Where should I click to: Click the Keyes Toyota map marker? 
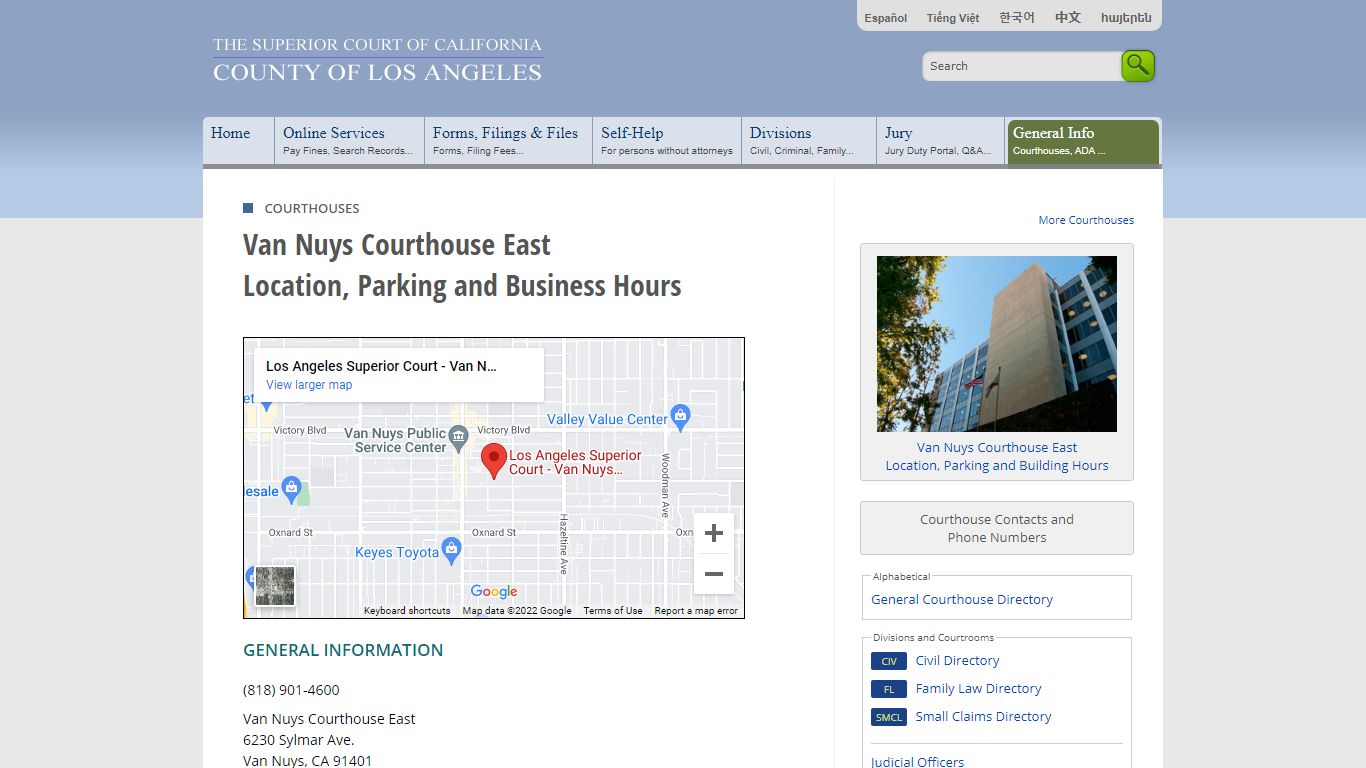452,549
